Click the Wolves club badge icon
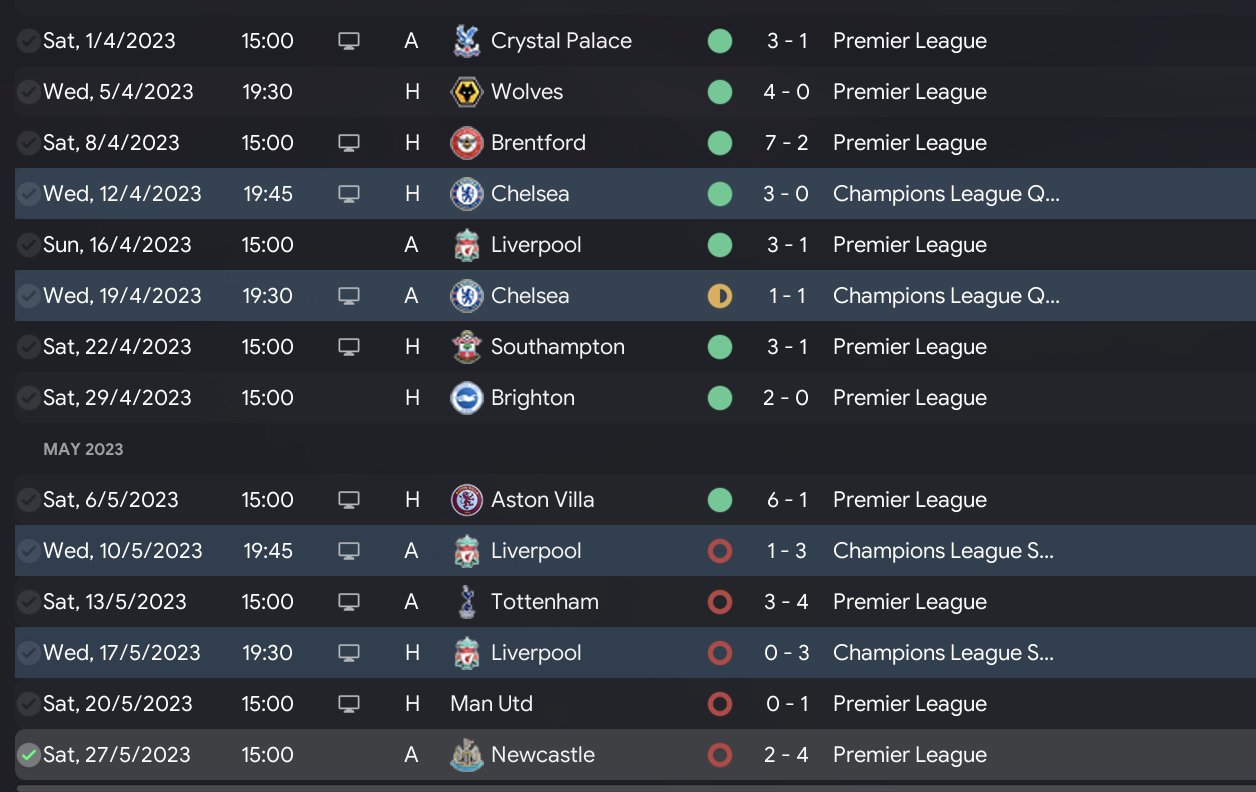Viewport: 1256px width, 792px height. pyautogui.click(x=466, y=92)
